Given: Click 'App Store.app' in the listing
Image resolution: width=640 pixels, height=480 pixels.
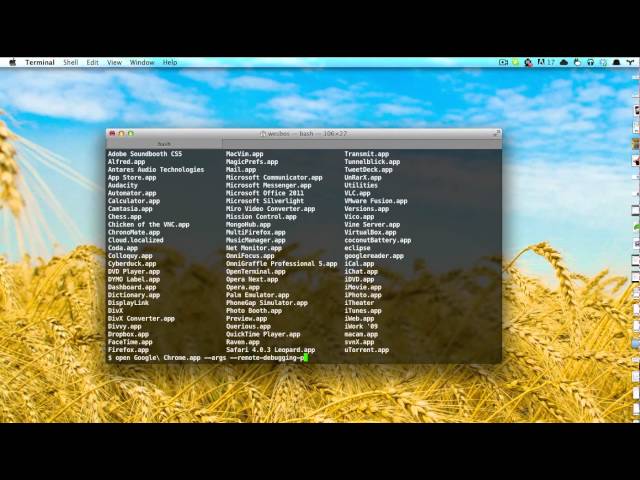Looking at the screenshot, I should coord(132,178).
